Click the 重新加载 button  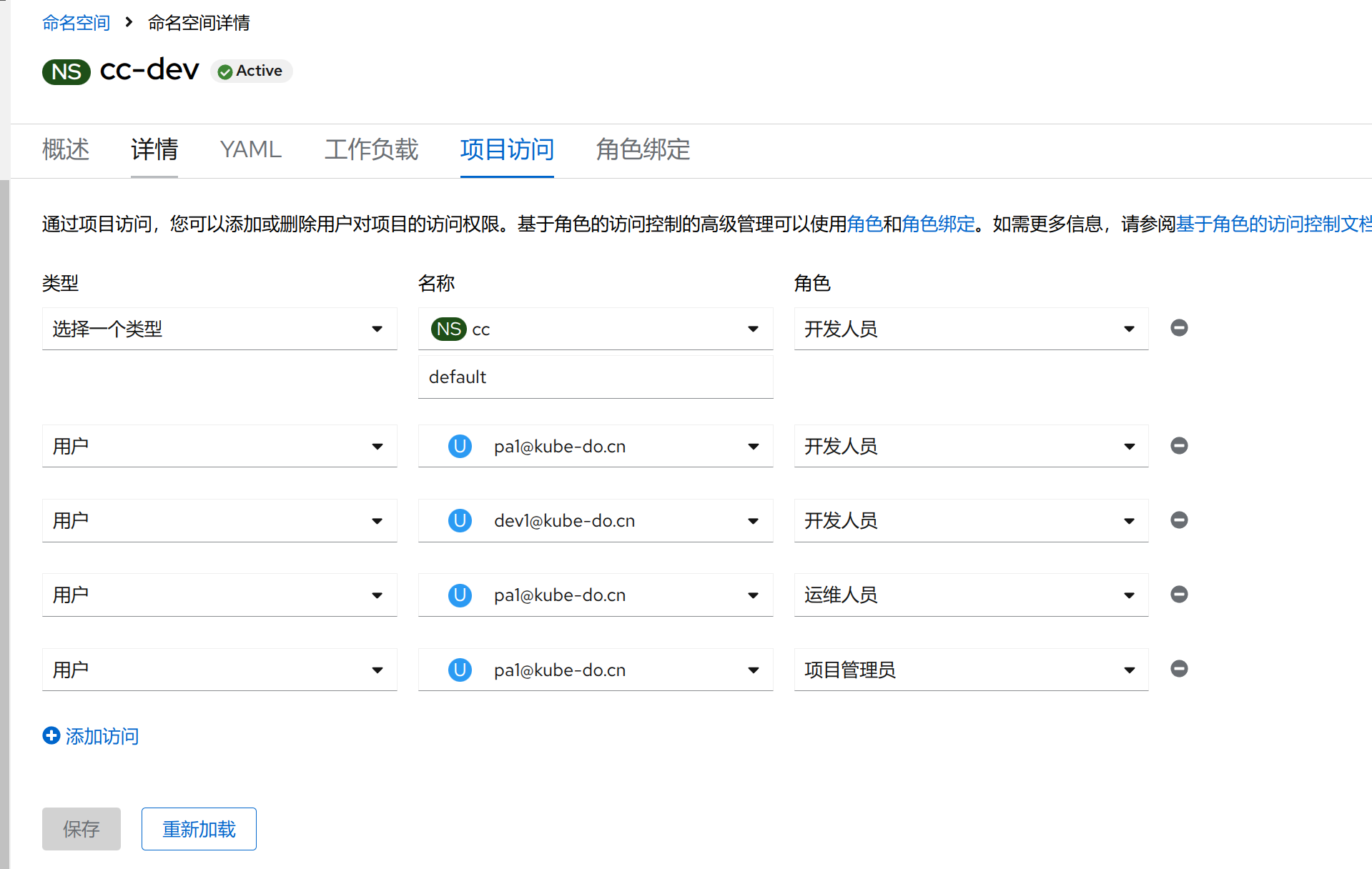pos(199,829)
